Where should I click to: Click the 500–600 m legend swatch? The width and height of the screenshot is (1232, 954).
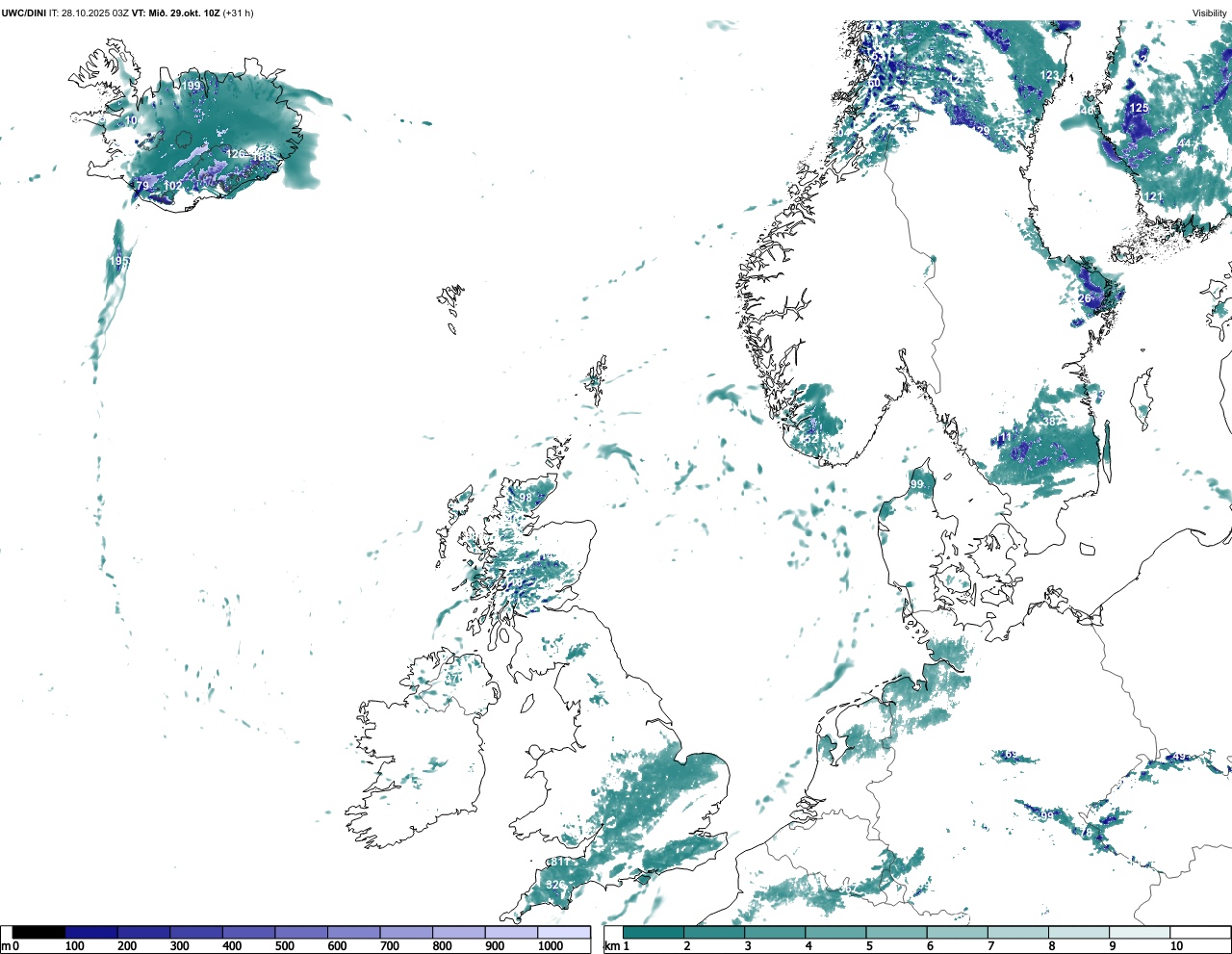301,932
